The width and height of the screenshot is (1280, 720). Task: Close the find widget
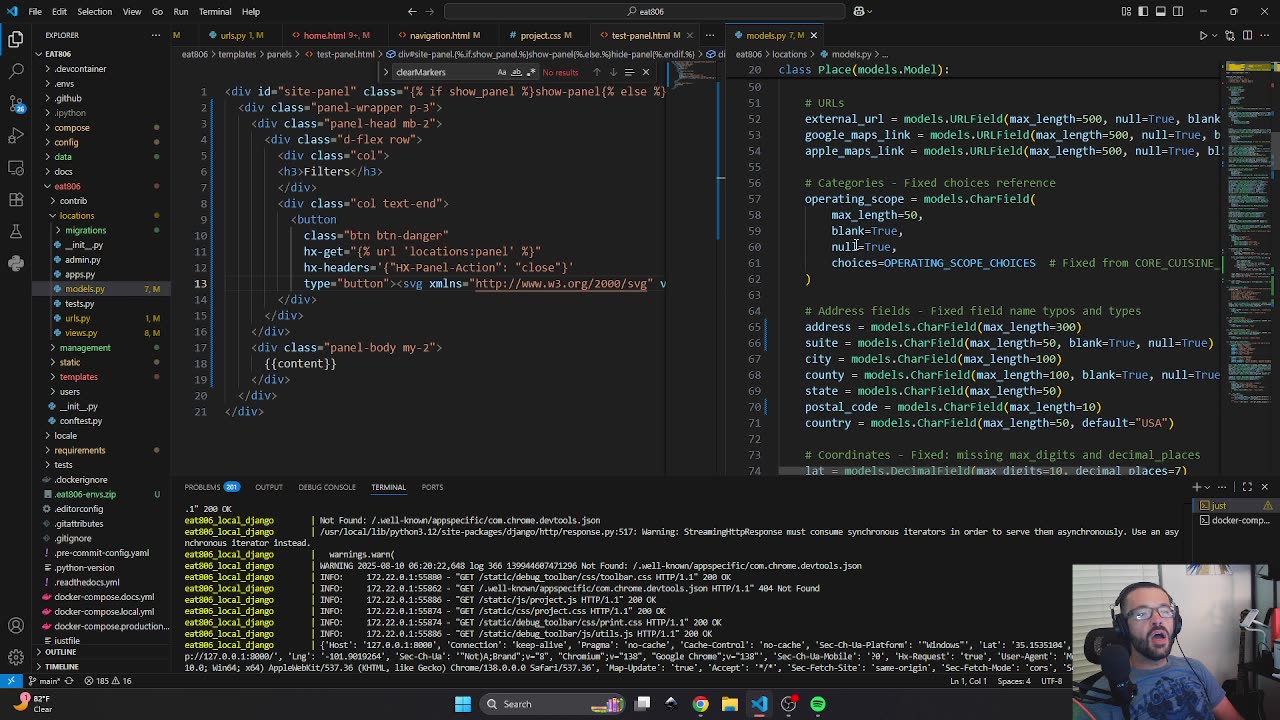pyautogui.click(x=645, y=72)
